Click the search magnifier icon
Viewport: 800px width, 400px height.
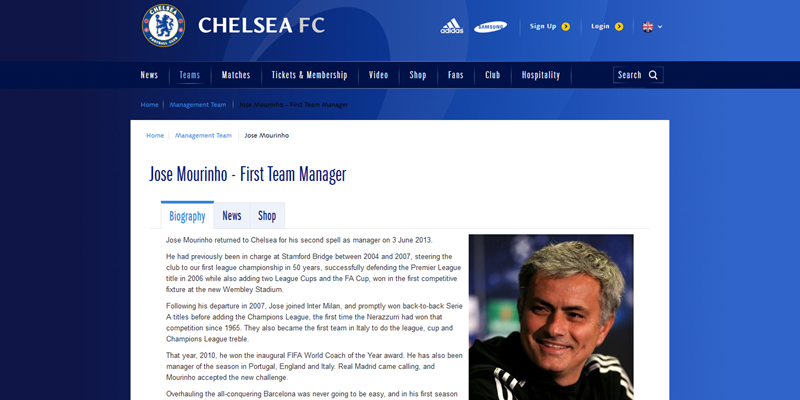tap(653, 75)
